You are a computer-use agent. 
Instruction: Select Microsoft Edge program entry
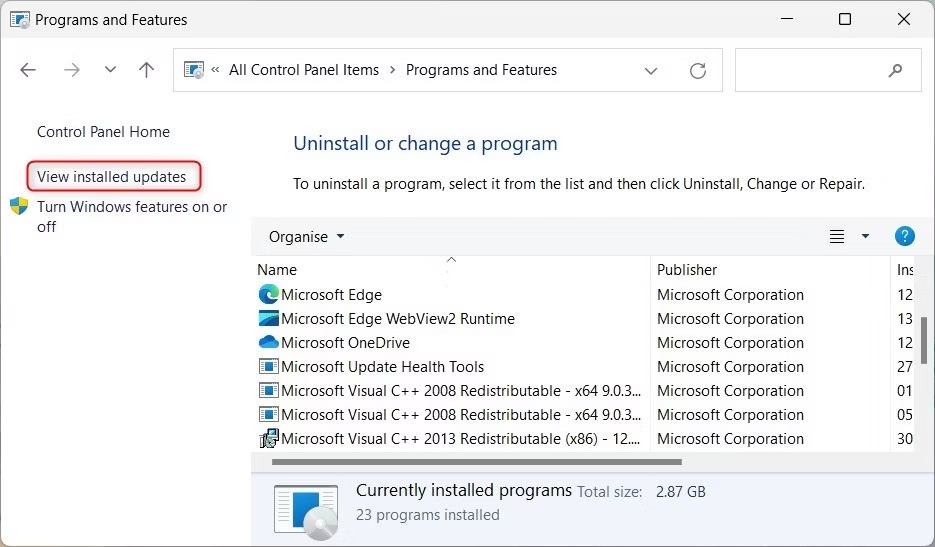[x=332, y=295]
